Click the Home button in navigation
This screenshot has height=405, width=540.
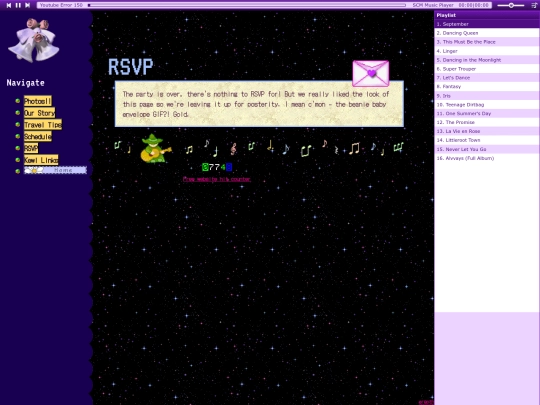tap(55, 170)
